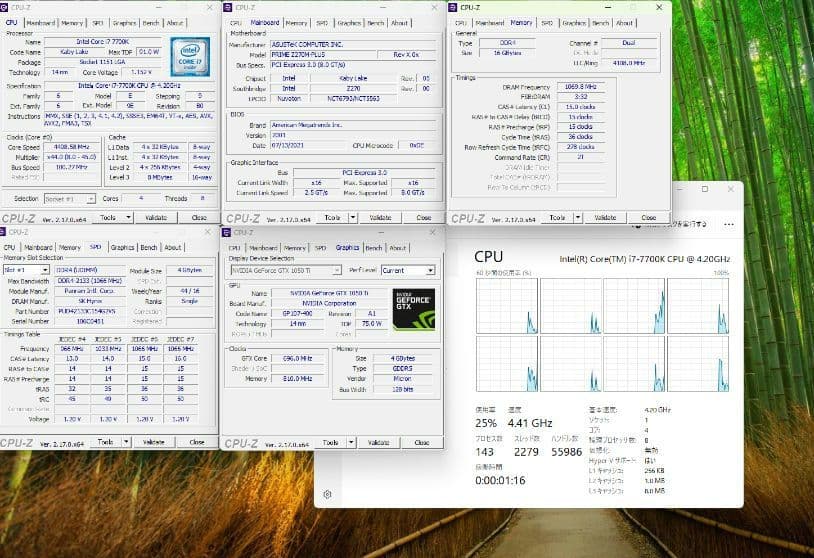This screenshot has width=814, height=558.
Task: Open About tab in the CPU tab window
Action: tap(175, 23)
